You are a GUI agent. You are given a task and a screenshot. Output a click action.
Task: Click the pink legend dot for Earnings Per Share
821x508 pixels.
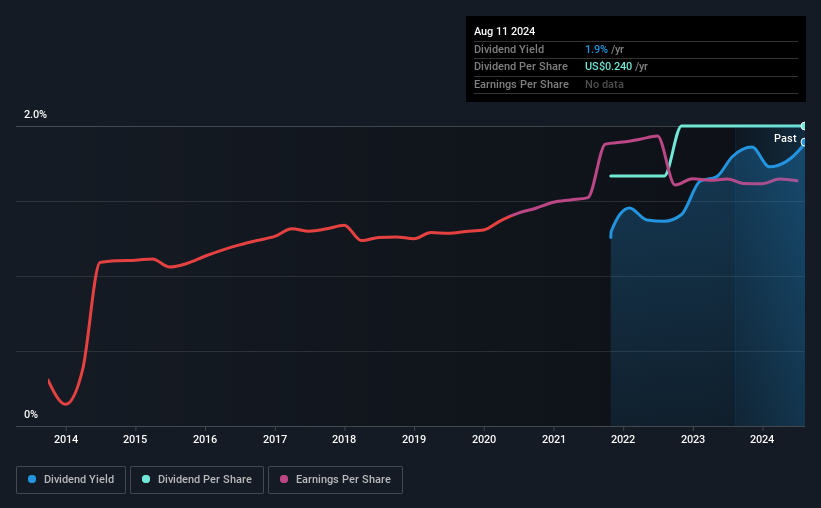[x=285, y=480]
